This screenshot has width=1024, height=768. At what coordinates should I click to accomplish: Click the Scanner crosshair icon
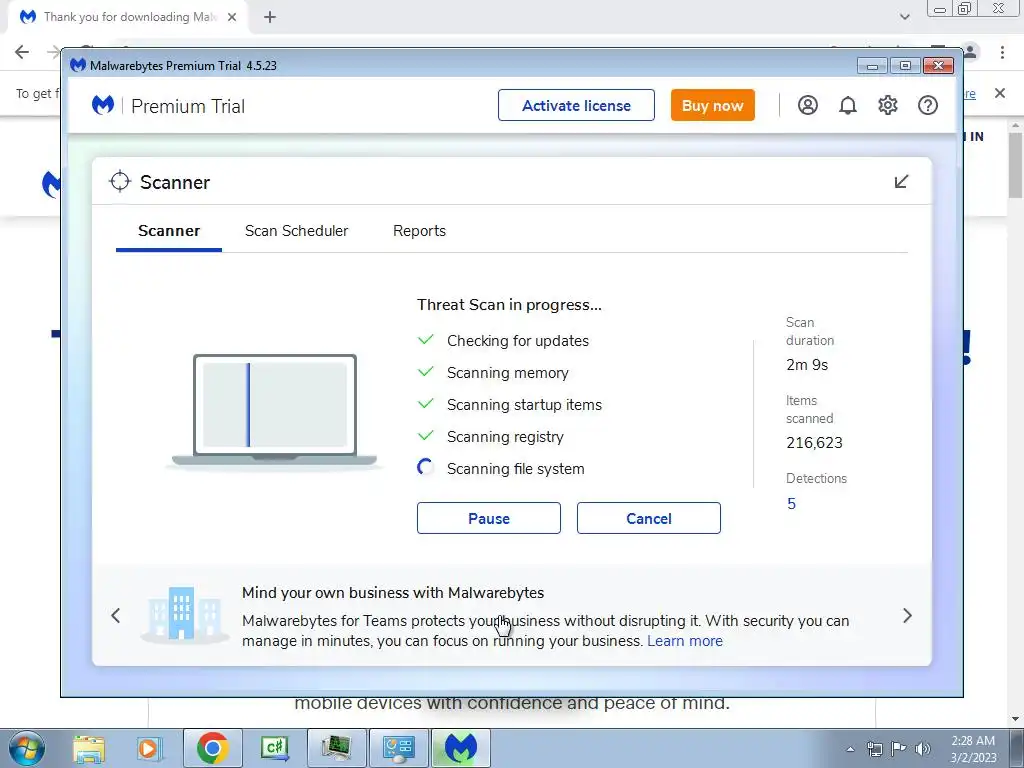[x=120, y=182]
